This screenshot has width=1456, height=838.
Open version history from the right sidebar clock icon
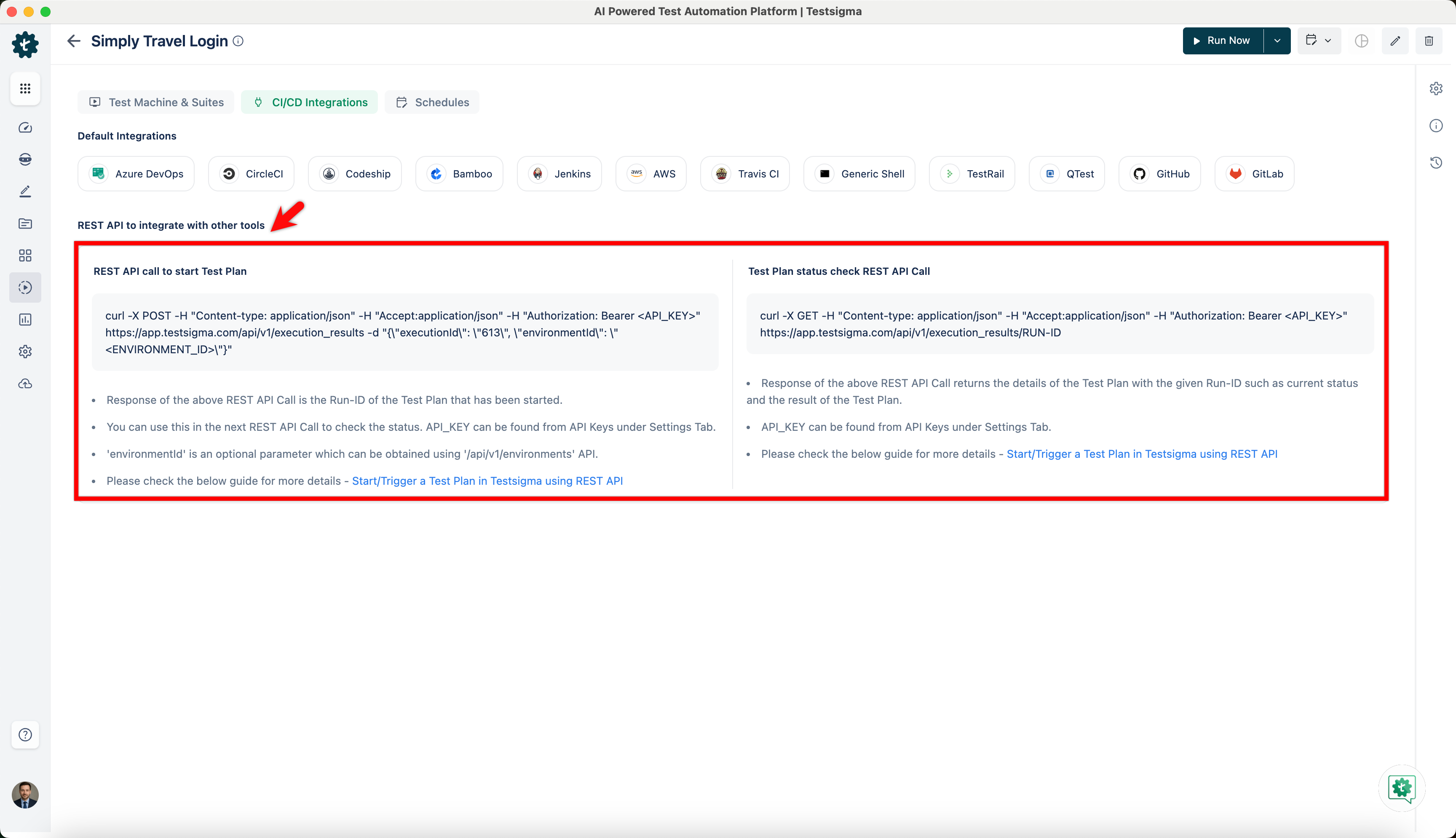point(1436,163)
